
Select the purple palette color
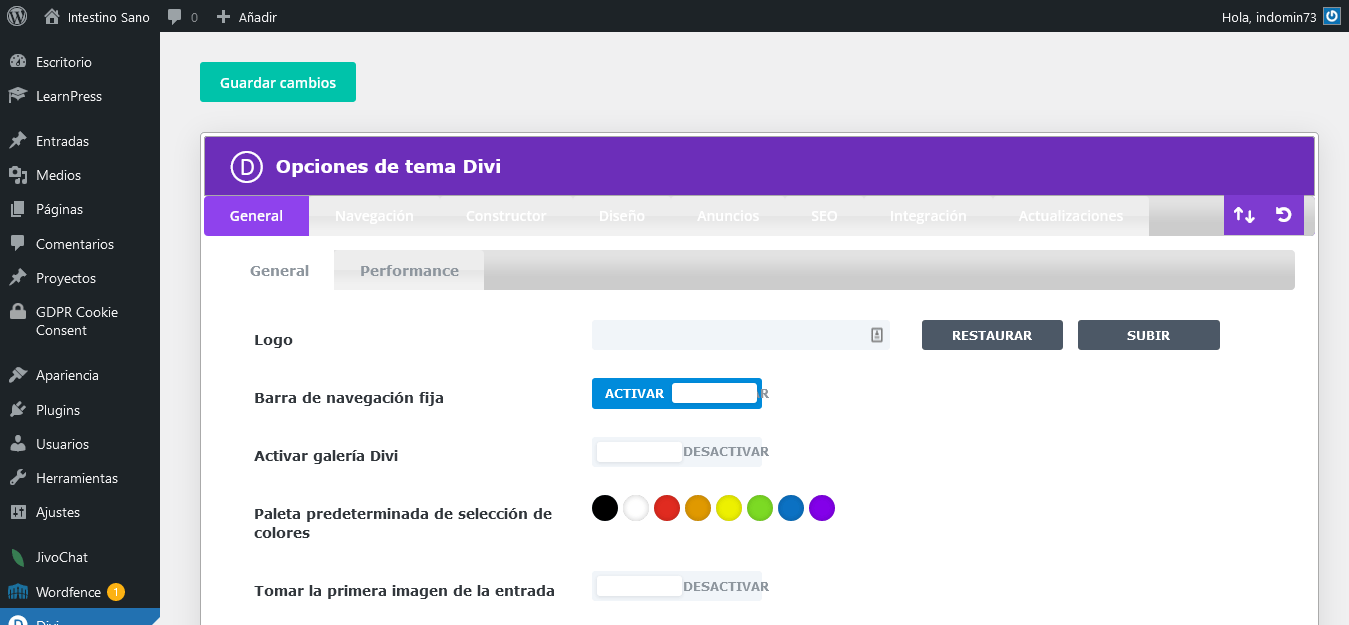tap(822, 508)
